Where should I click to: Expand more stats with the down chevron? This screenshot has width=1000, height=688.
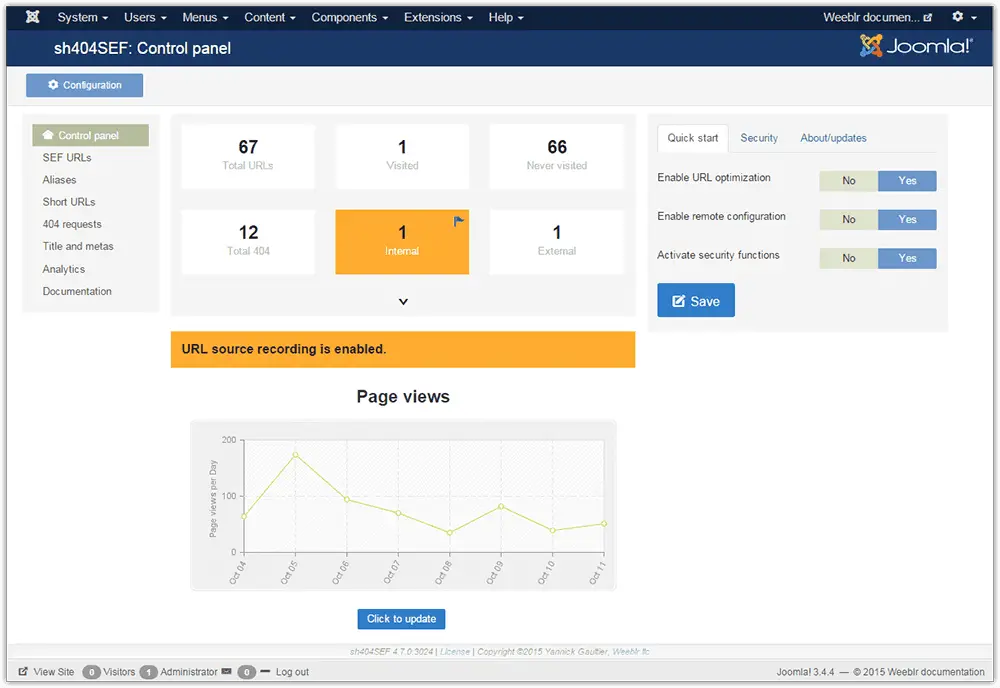pyautogui.click(x=403, y=301)
